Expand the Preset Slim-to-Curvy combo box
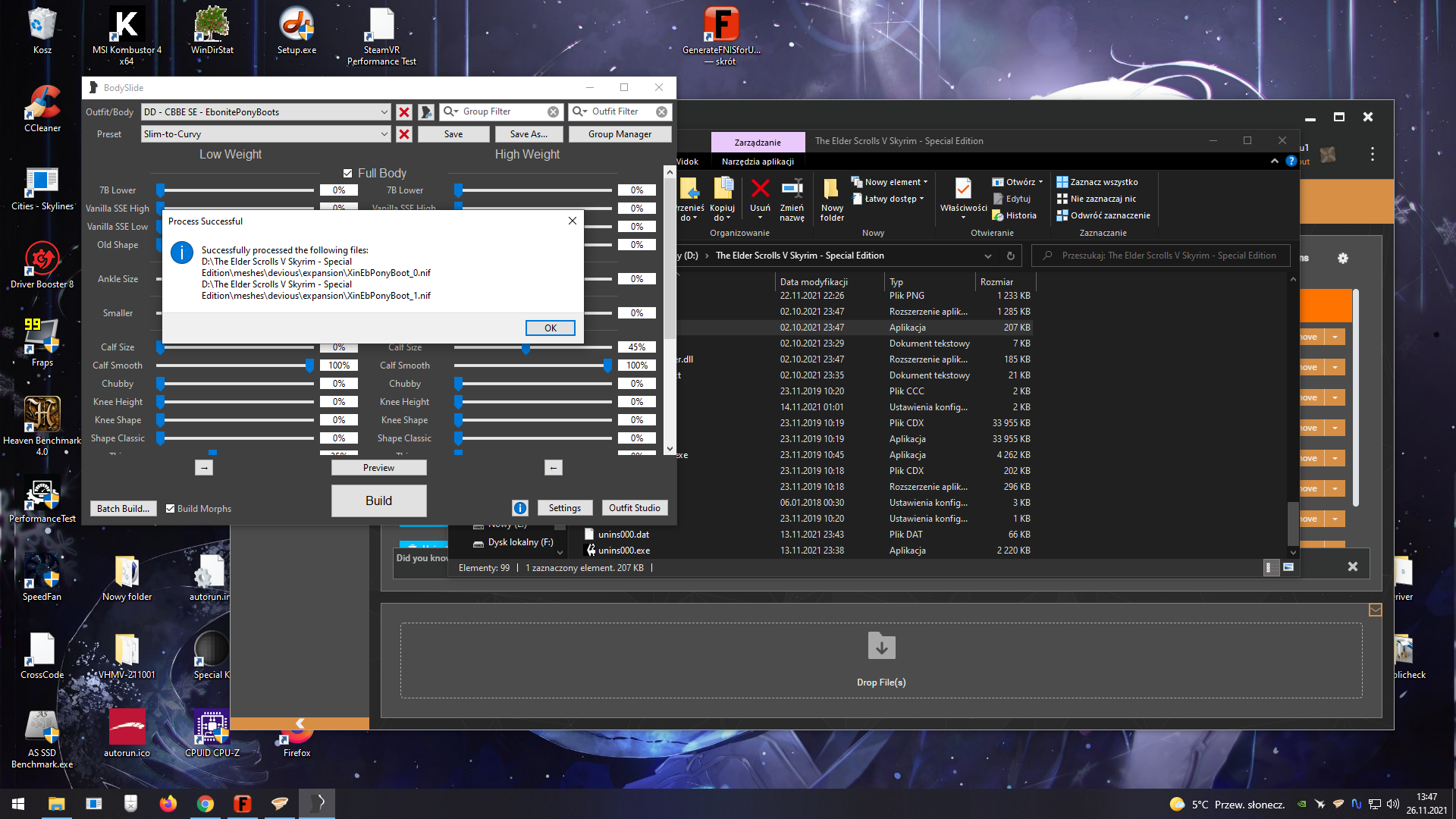The image size is (1456, 819). tap(384, 134)
